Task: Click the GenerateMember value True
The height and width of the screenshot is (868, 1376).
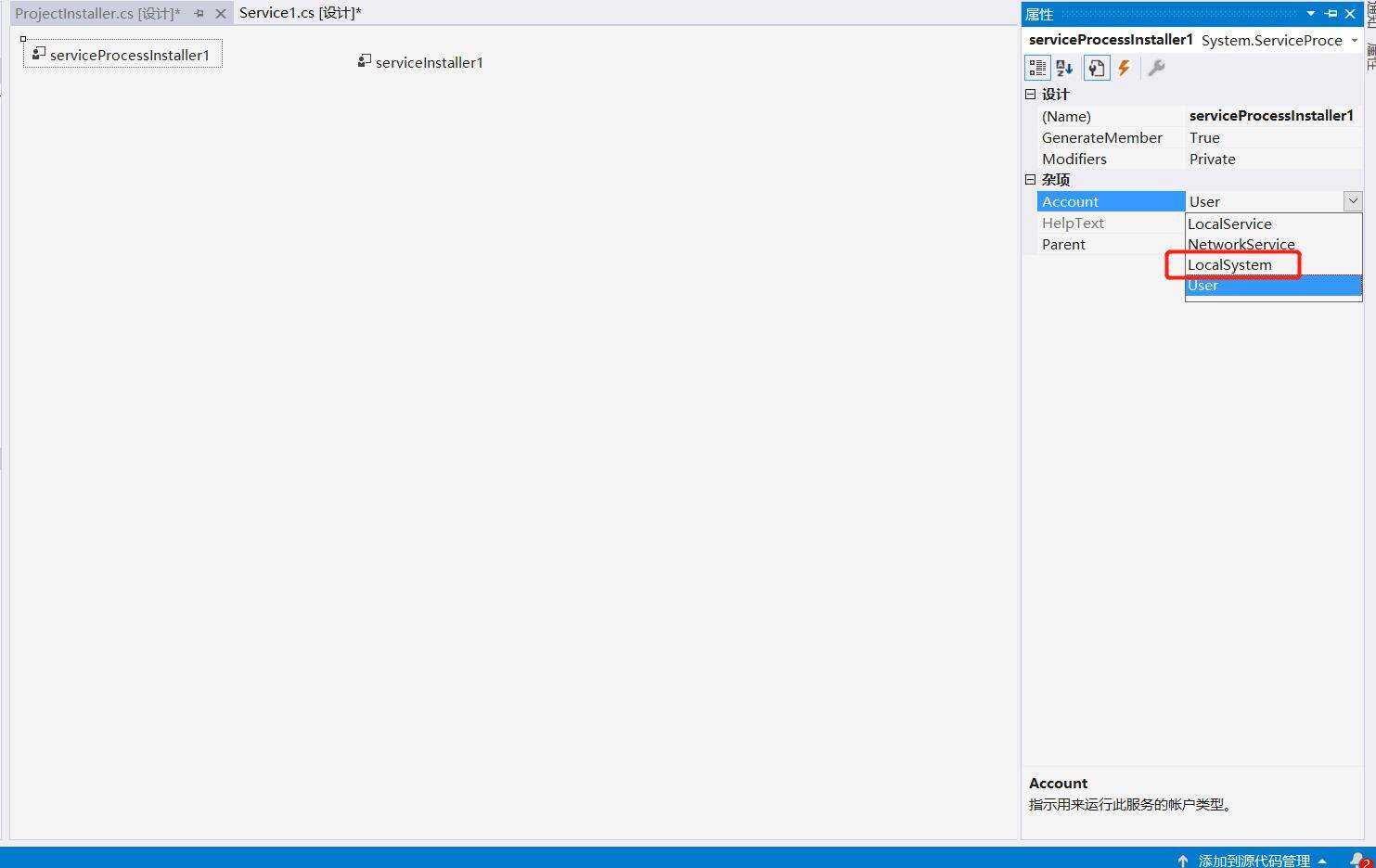Action: [1204, 137]
